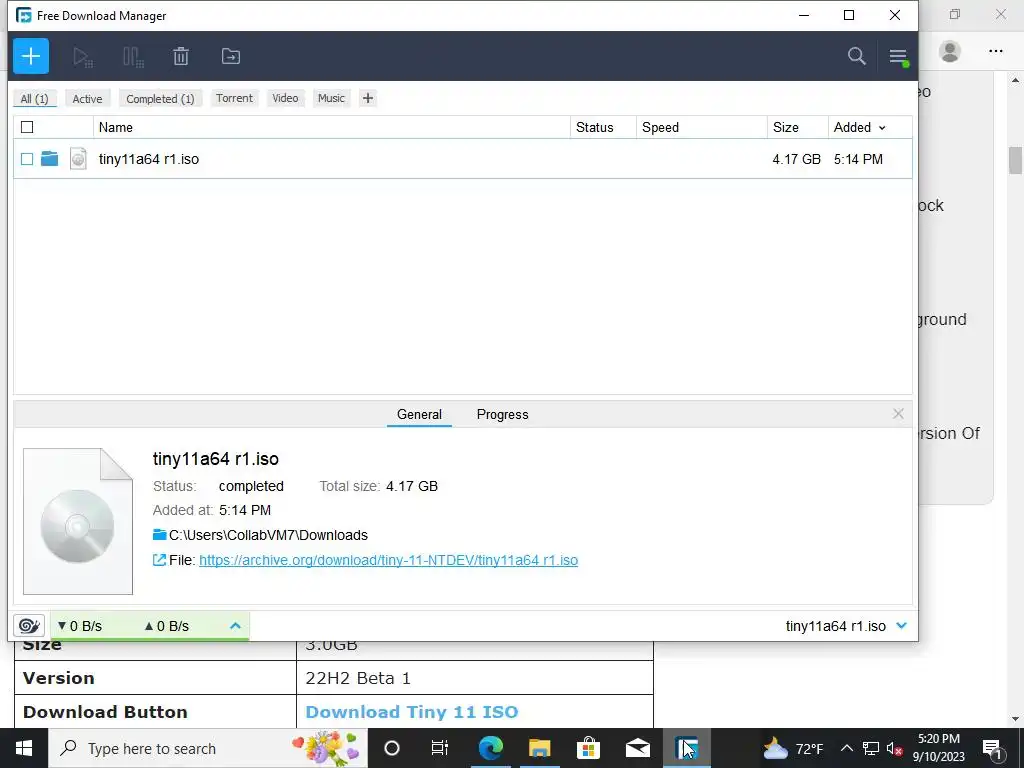Click the muted volume tray icon
Viewport: 1024px width, 768px height.
(x=895, y=748)
